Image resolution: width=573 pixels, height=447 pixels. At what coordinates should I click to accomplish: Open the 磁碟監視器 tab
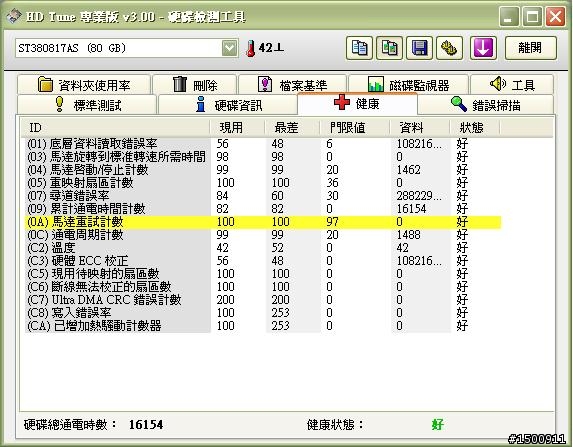click(x=408, y=85)
